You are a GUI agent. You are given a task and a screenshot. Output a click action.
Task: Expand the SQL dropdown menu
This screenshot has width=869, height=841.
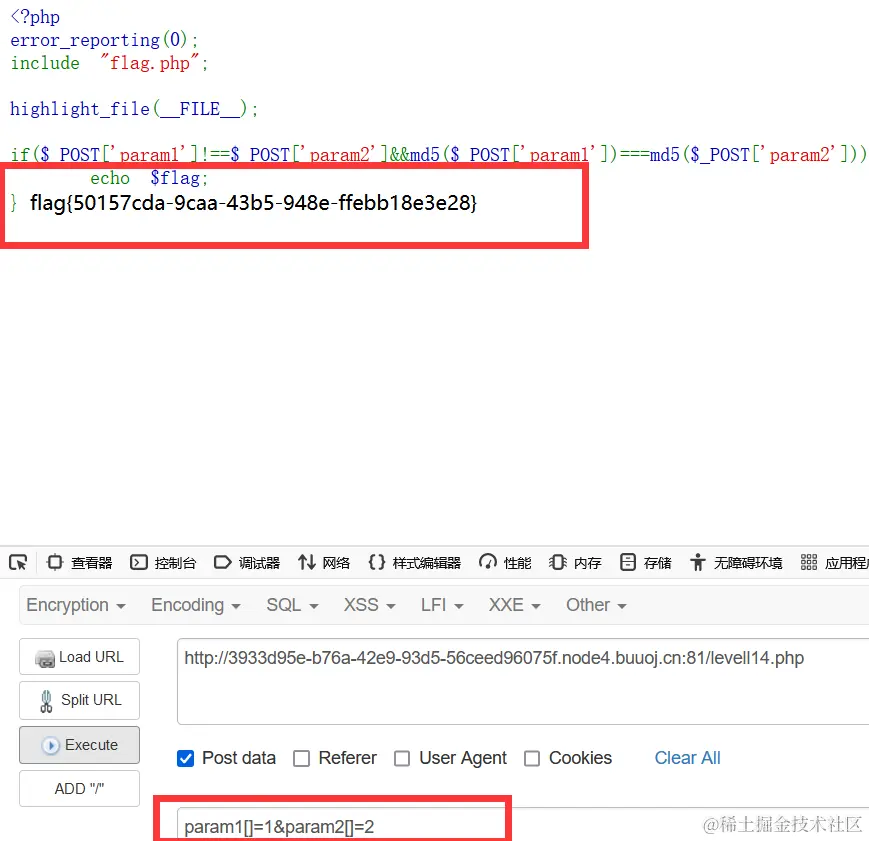[292, 605]
